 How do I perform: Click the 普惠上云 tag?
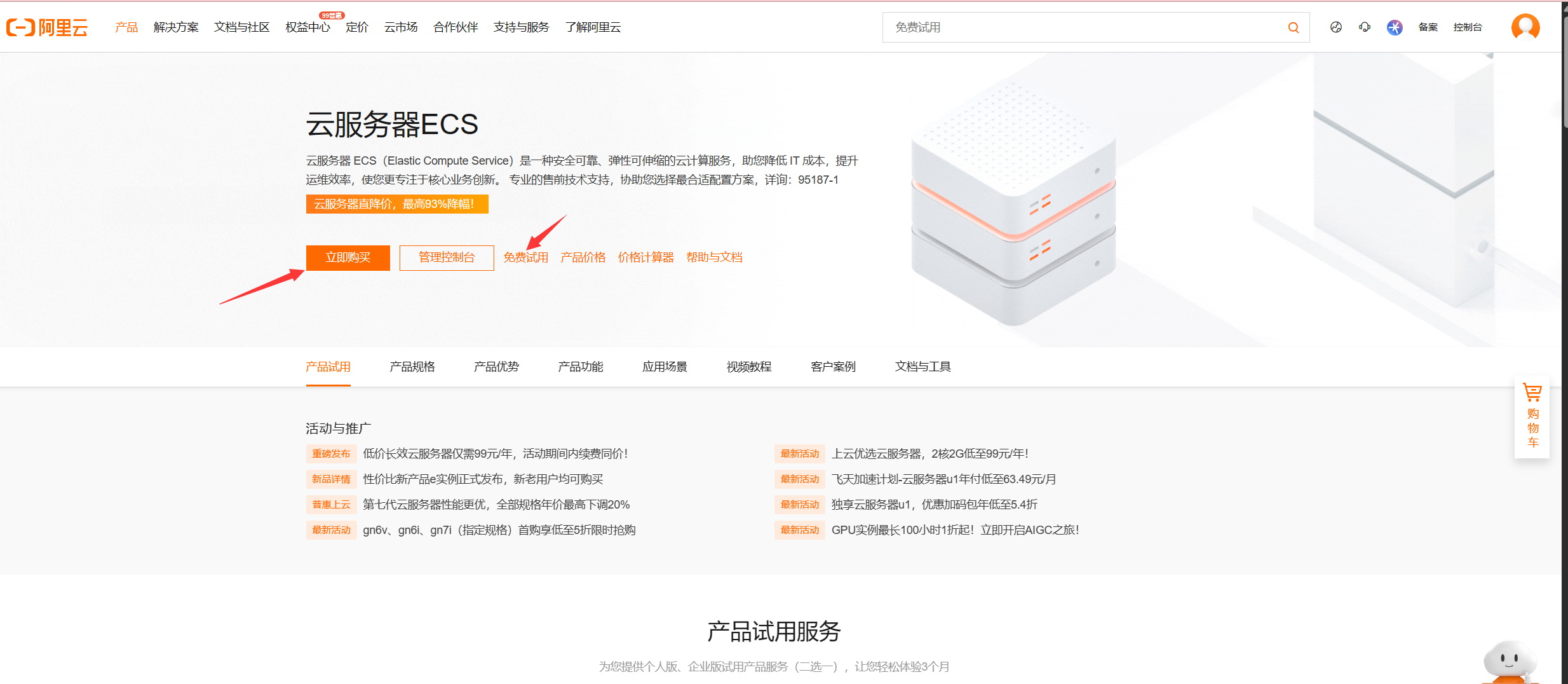(x=331, y=505)
